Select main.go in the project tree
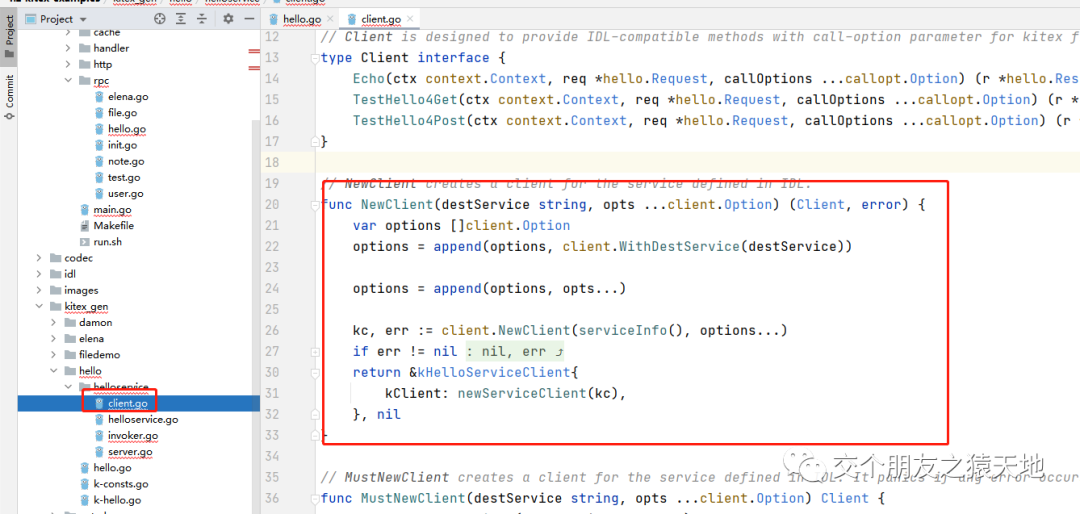This screenshot has width=1080, height=514. tap(112, 209)
